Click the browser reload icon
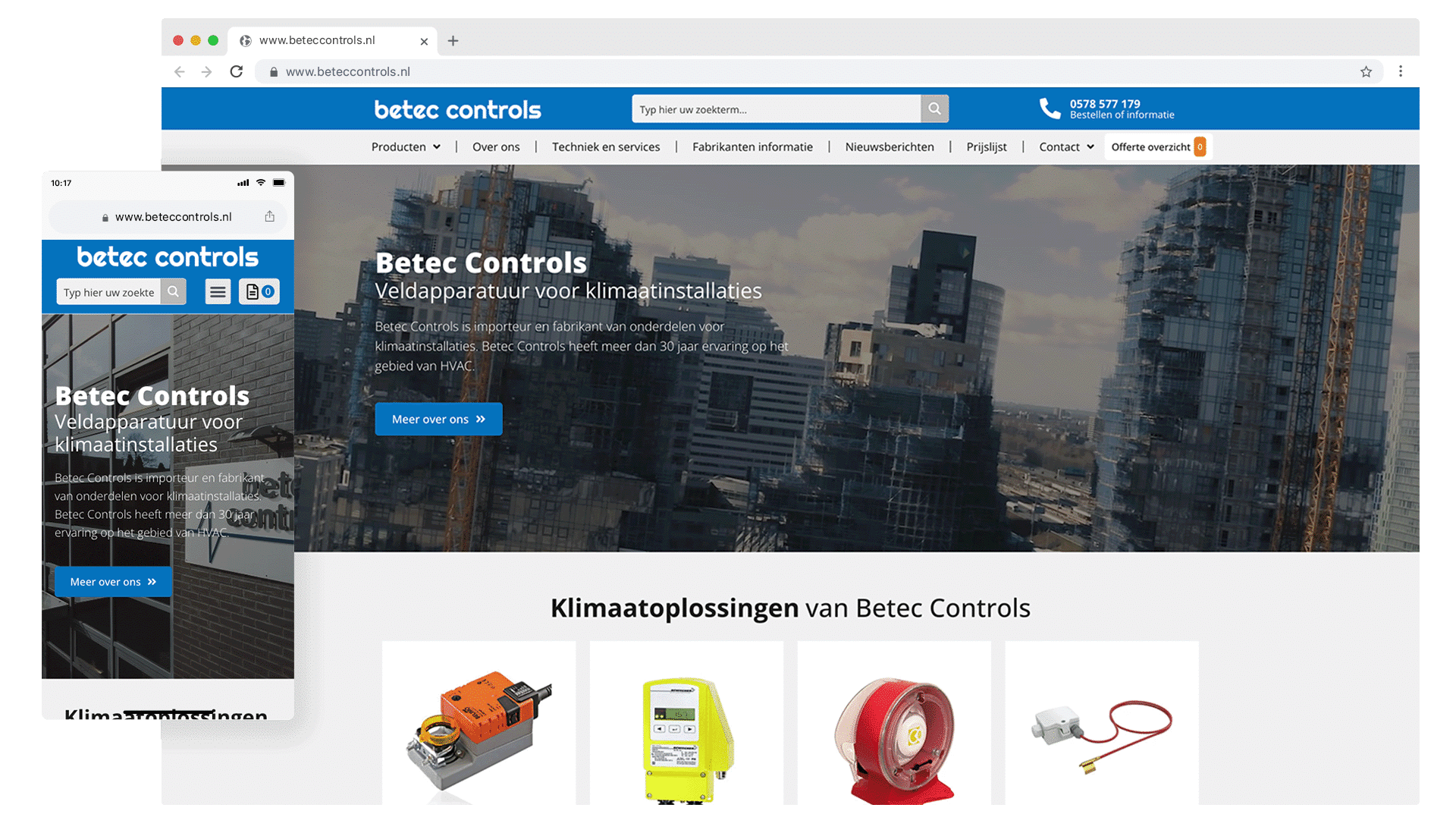The width and height of the screenshot is (1456, 833). click(237, 71)
